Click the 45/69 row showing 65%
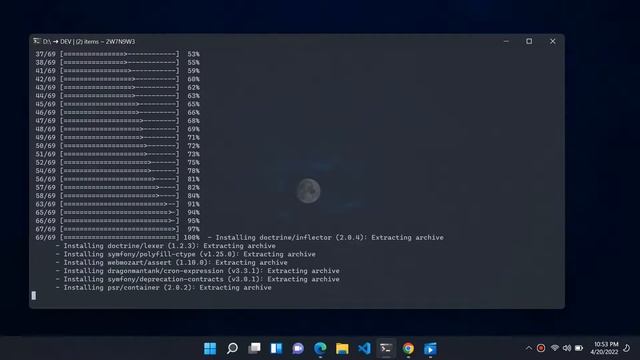 118,104
